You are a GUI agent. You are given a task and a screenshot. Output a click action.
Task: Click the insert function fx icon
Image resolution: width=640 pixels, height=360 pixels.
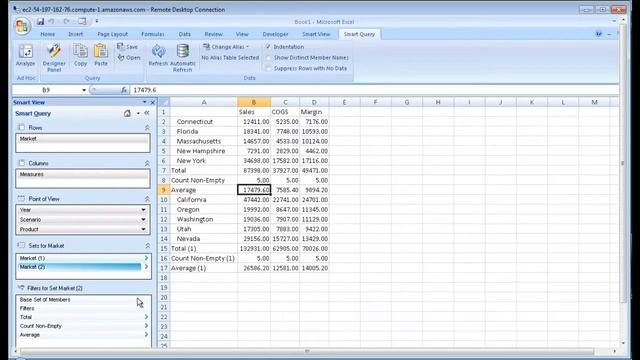tap(124, 90)
